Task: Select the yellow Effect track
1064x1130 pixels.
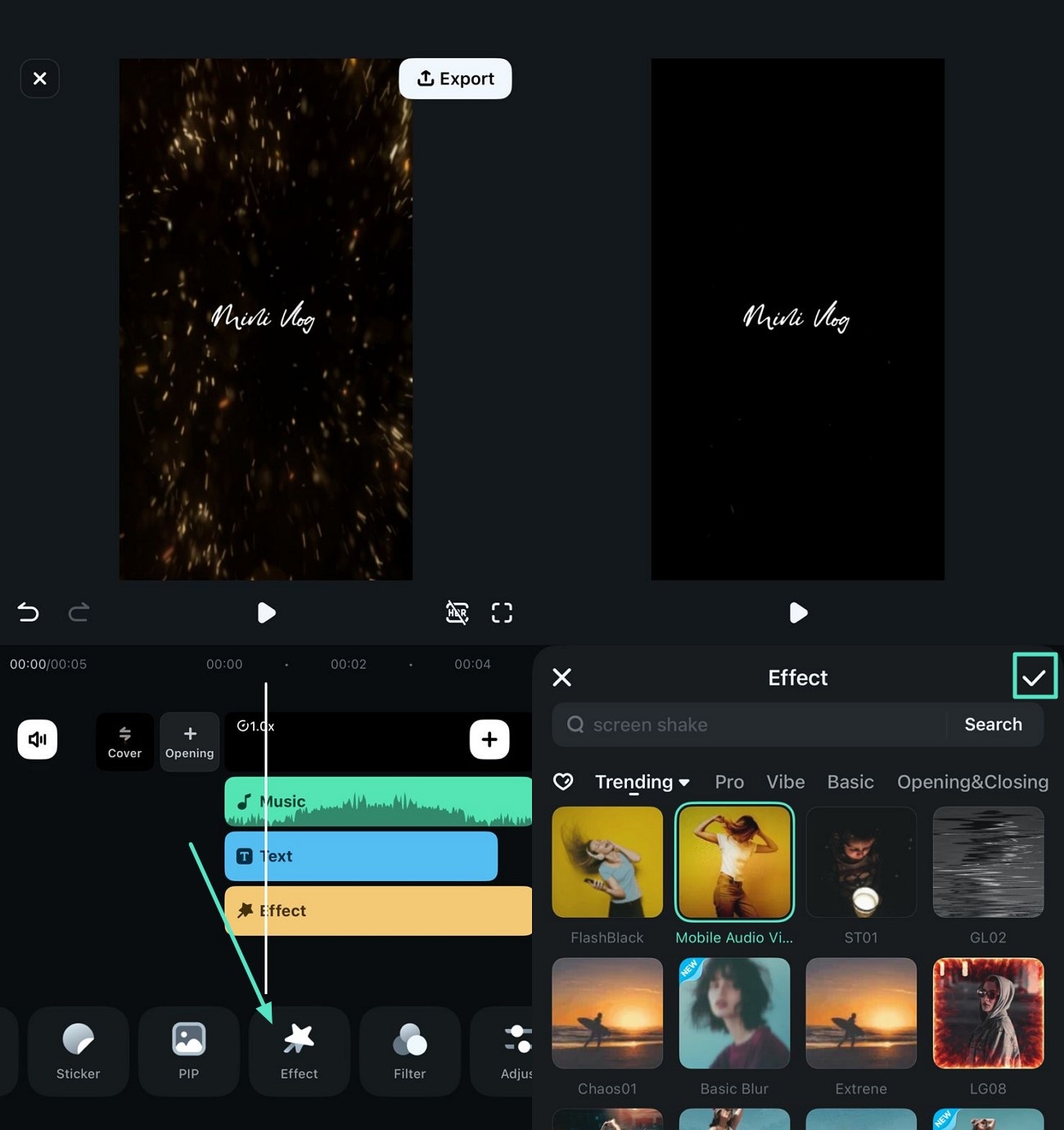Action: pyautogui.click(x=378, y=911)
